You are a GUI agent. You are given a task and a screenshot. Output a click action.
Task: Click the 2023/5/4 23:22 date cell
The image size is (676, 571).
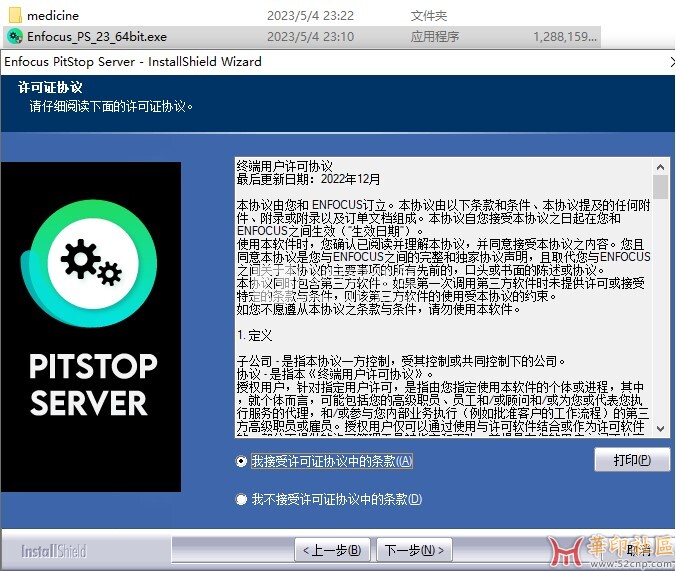point(310,16)
